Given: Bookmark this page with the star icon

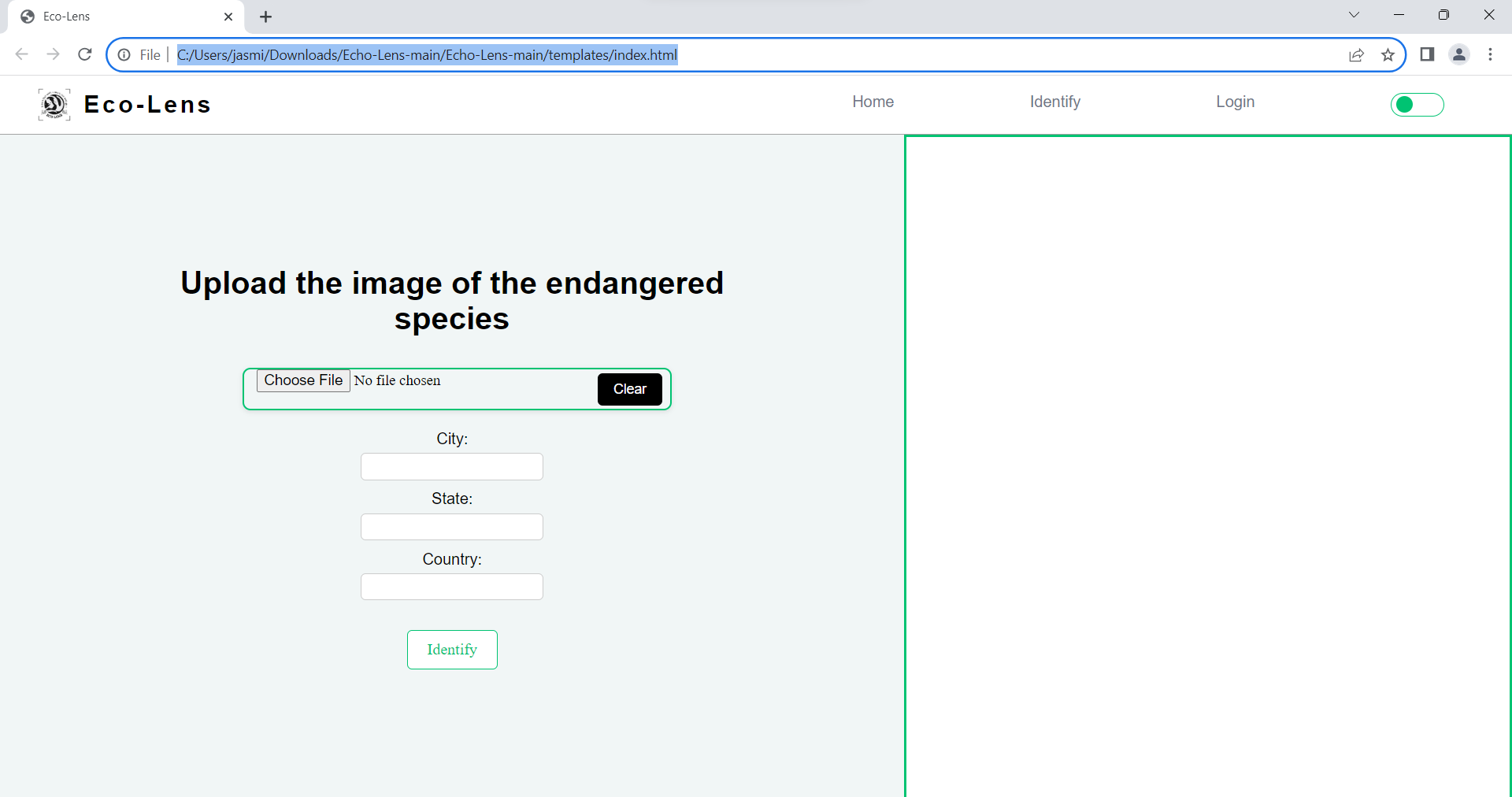Looking at the screenshot, I should coord(1388,54).
